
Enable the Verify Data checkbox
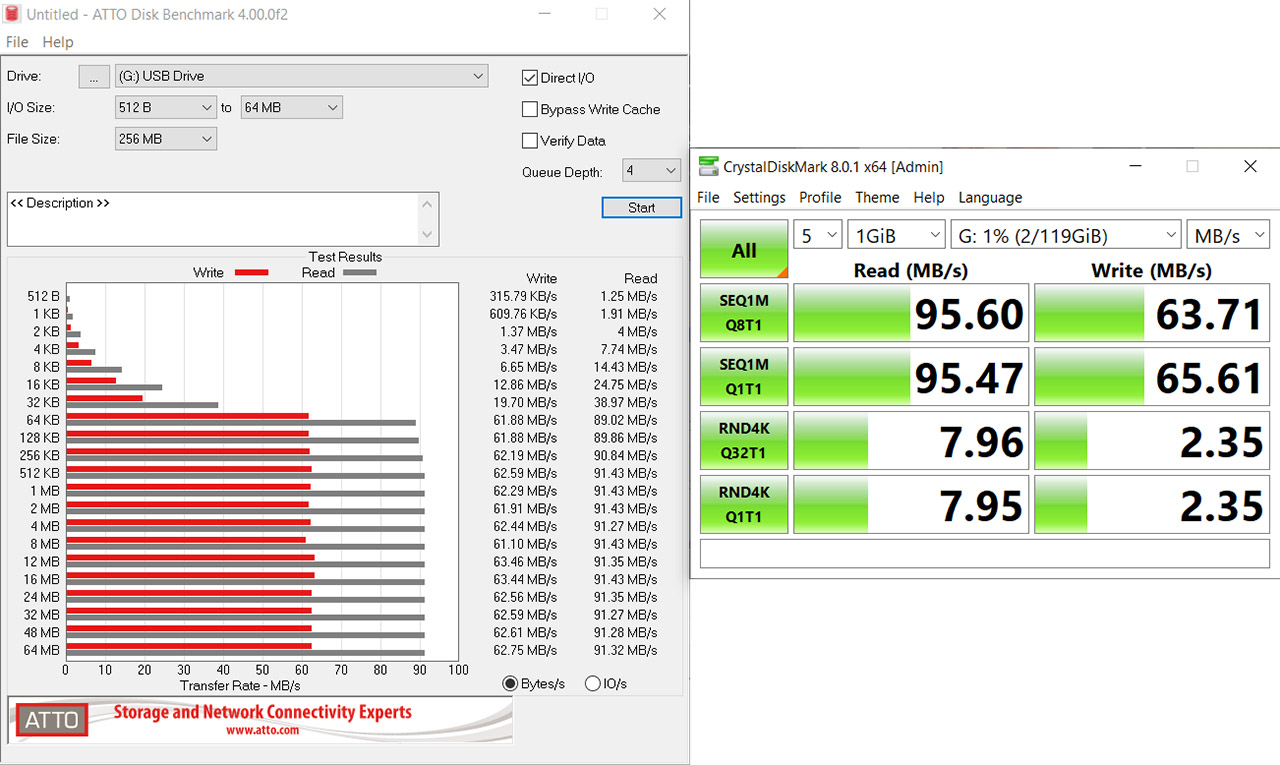click(x=530, y=141)
